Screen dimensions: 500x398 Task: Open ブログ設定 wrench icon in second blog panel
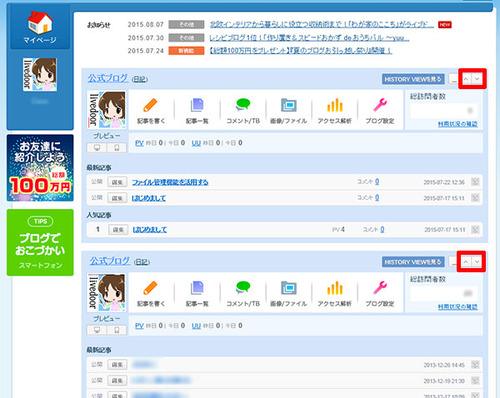point(380,288)
